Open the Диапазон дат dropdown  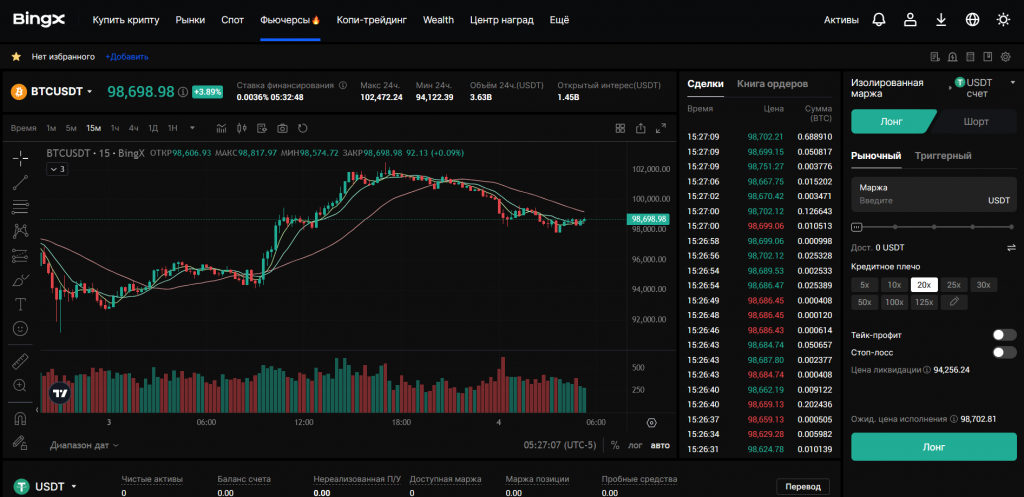pos(84,445)
